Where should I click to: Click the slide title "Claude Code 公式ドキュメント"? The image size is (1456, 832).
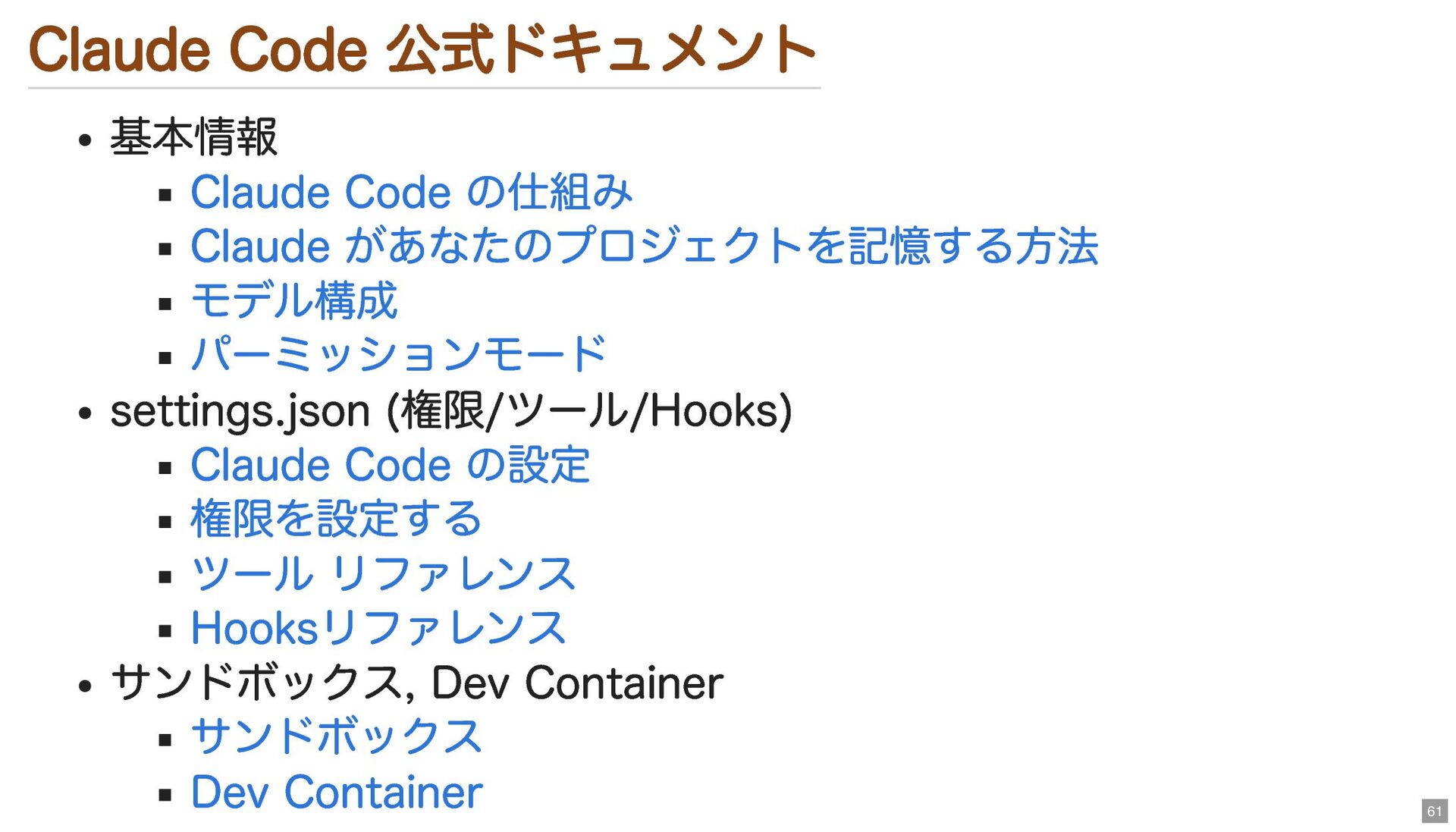coord(422,50)
